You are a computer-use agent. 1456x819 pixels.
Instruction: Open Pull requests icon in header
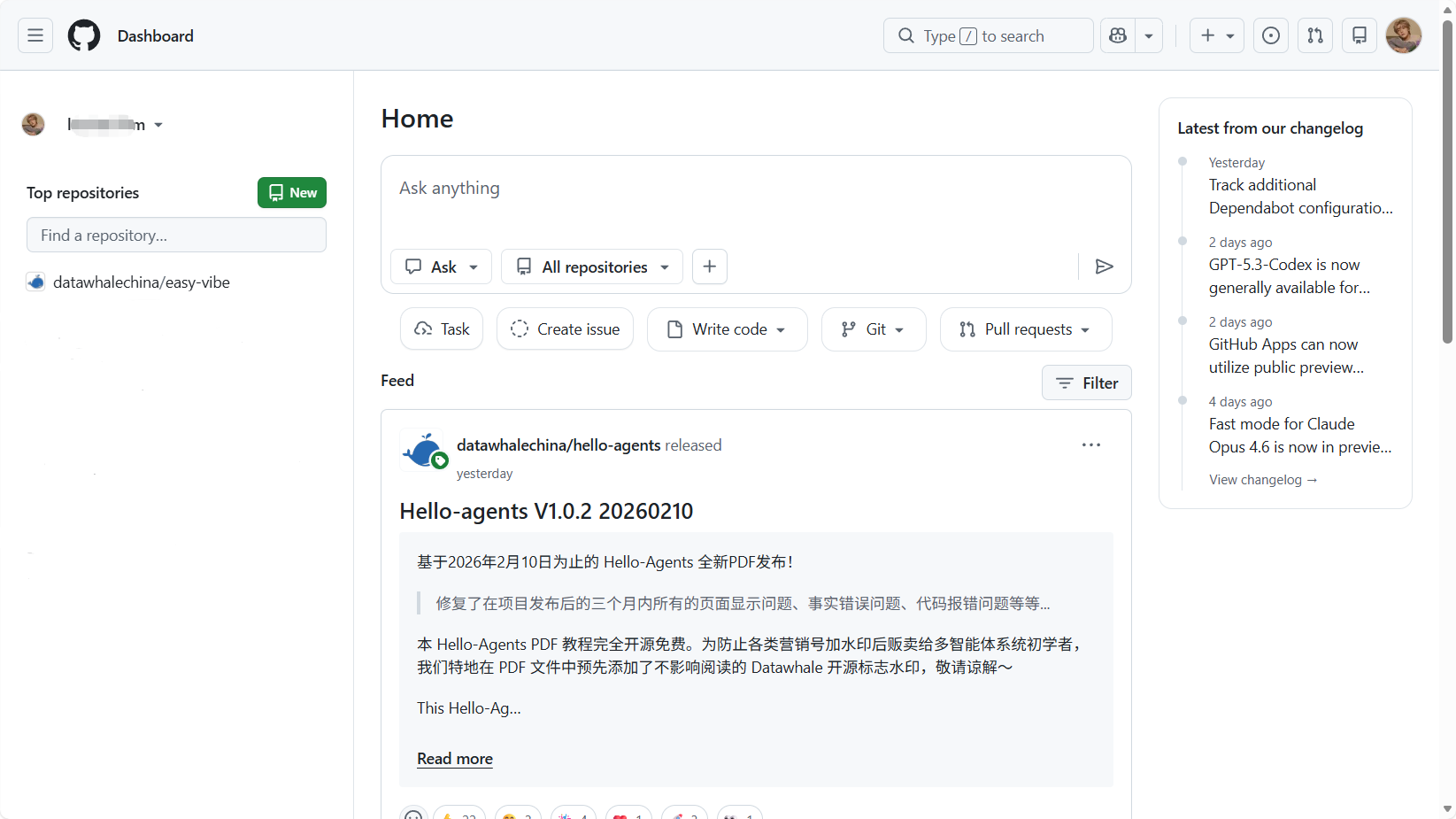(1315, 35)
